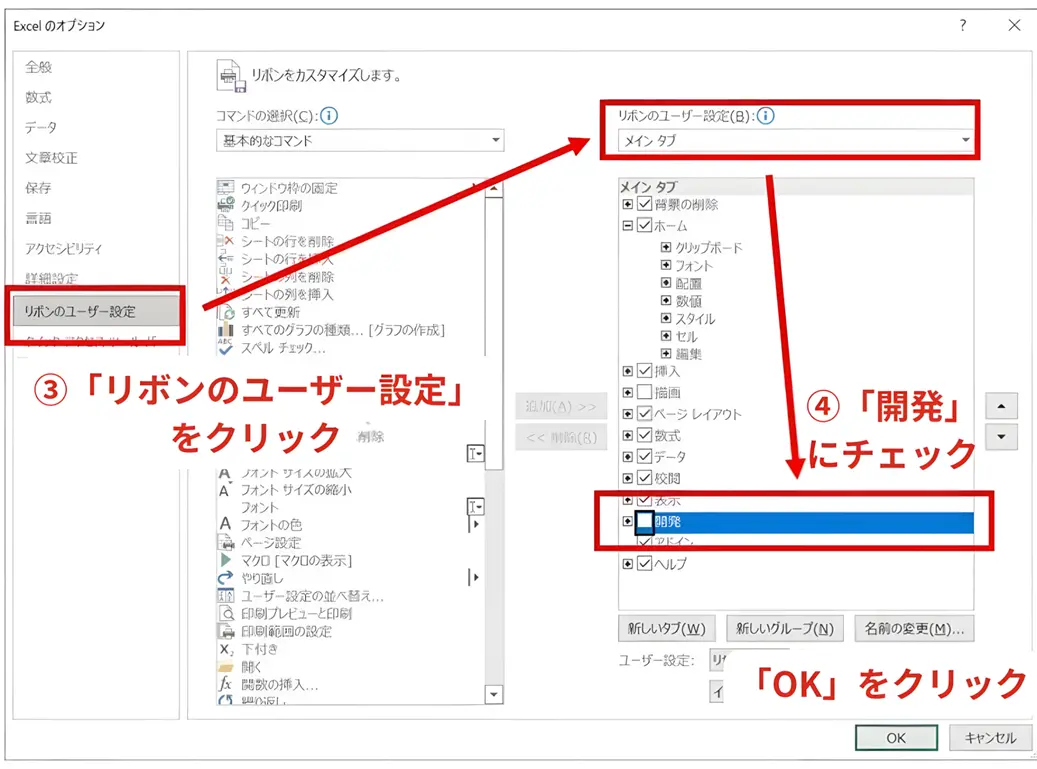Viewport: 1037px width, 769px height.
Task: Collapse the ホーム tree node
Action: point(628,225)
